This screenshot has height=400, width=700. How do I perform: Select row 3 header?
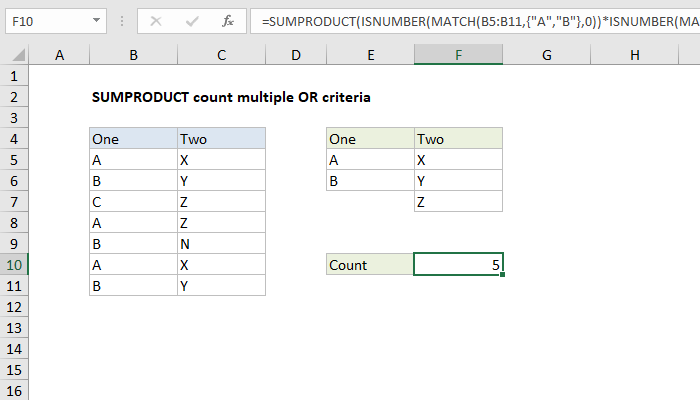(x=14, y=118)
